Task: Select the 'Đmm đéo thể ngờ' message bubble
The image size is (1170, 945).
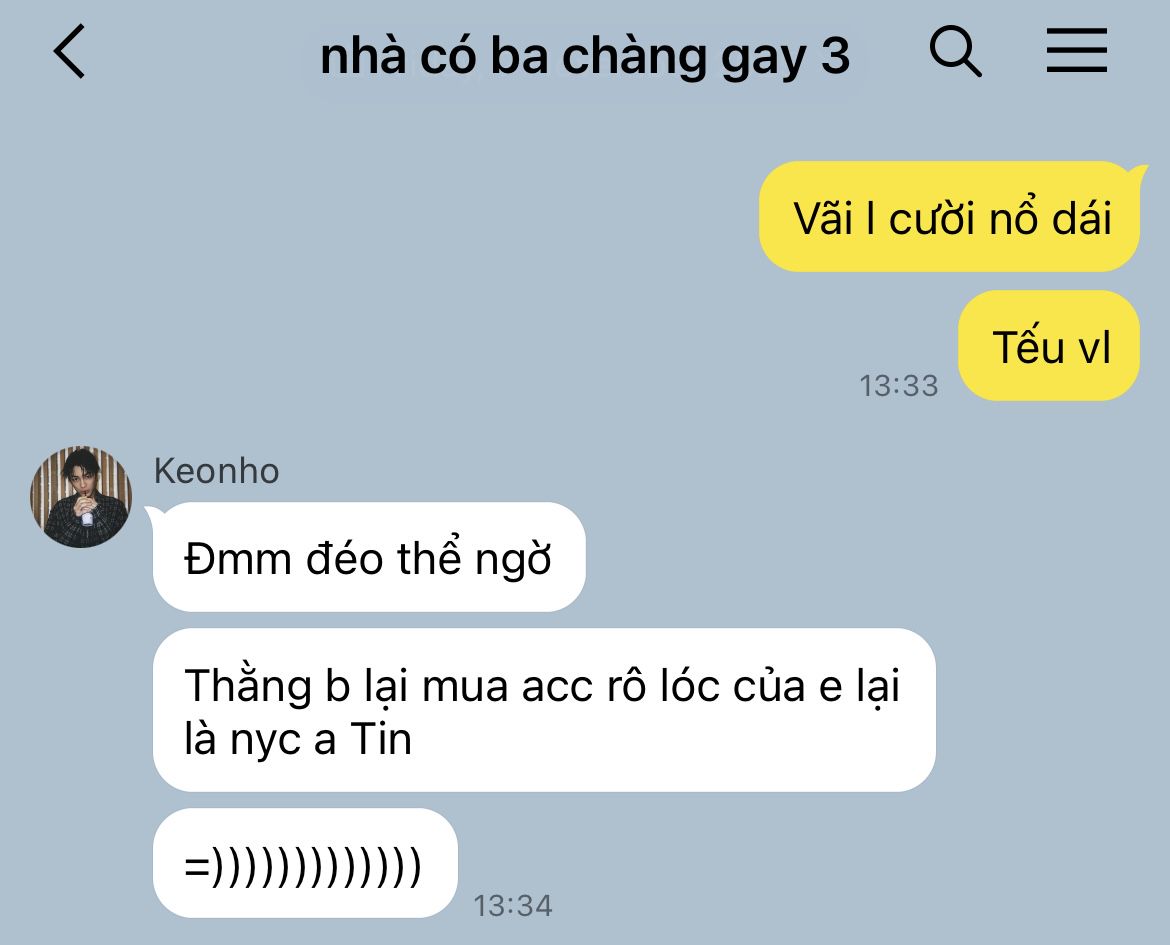Action: (x=369, y=558)
